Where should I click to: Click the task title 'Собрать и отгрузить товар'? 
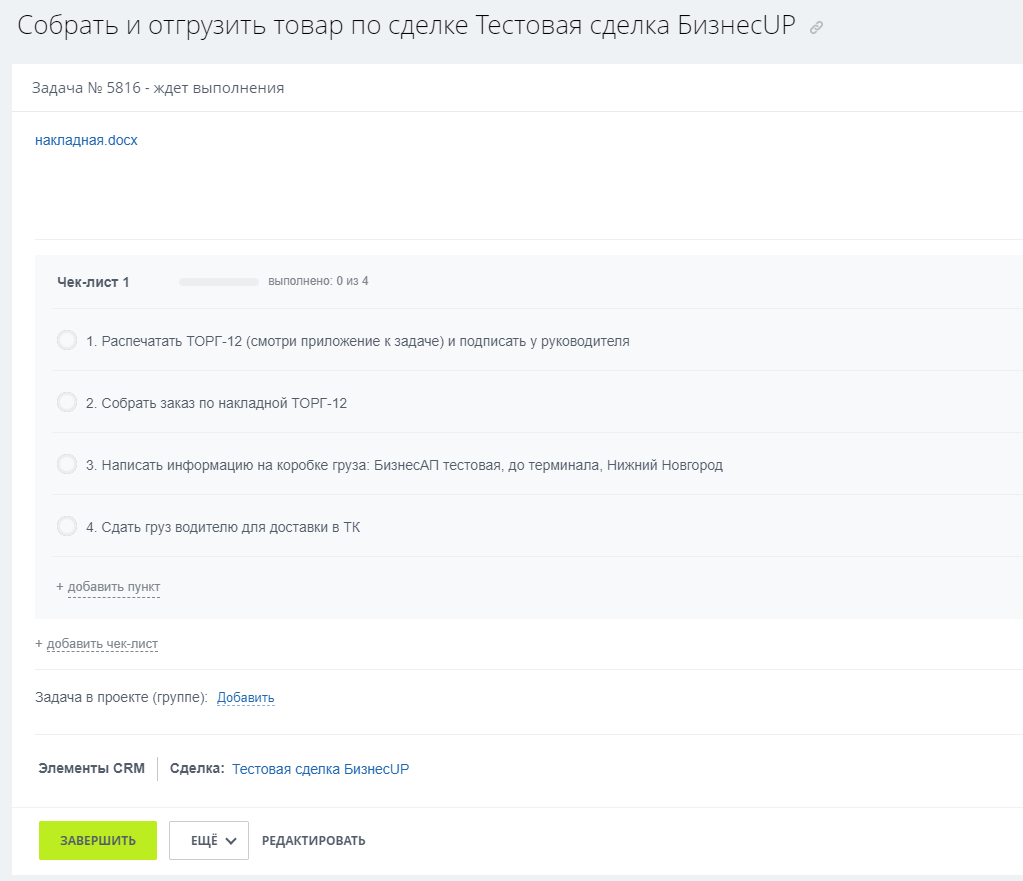point(406,27)
